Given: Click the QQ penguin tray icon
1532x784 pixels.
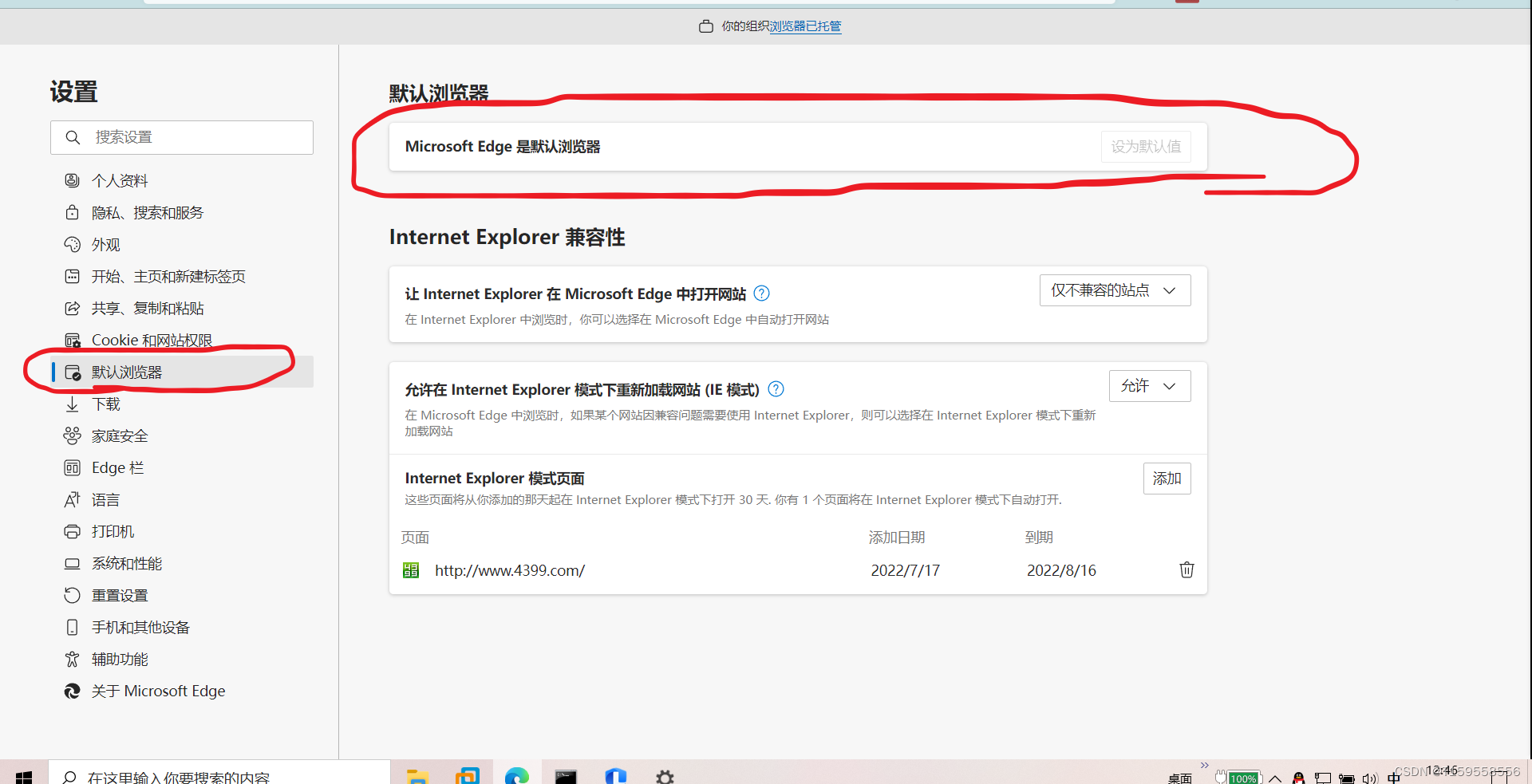Looking at the screenshot, I should click(1298, 778).
